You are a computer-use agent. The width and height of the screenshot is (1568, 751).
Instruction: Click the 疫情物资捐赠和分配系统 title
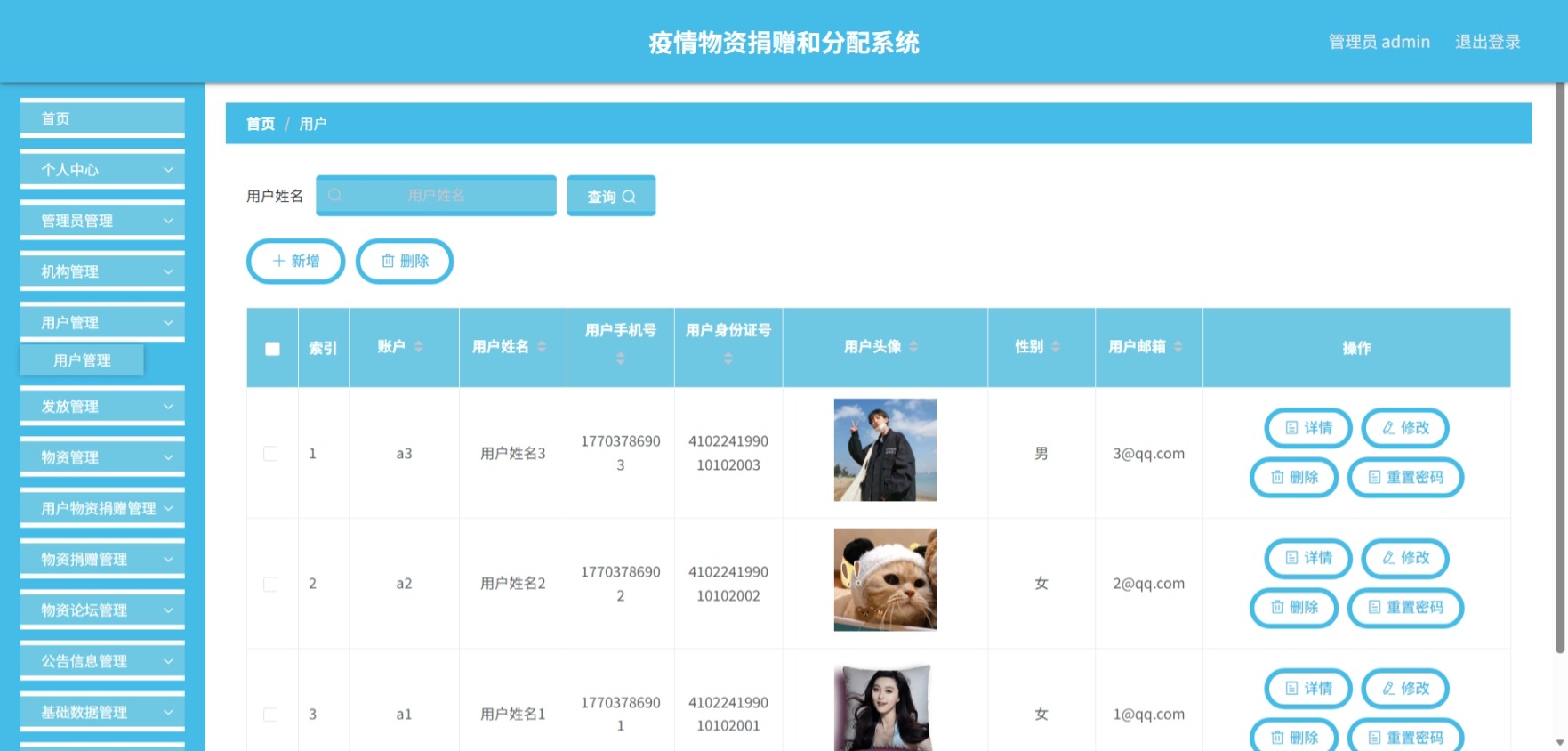(784, 43)
